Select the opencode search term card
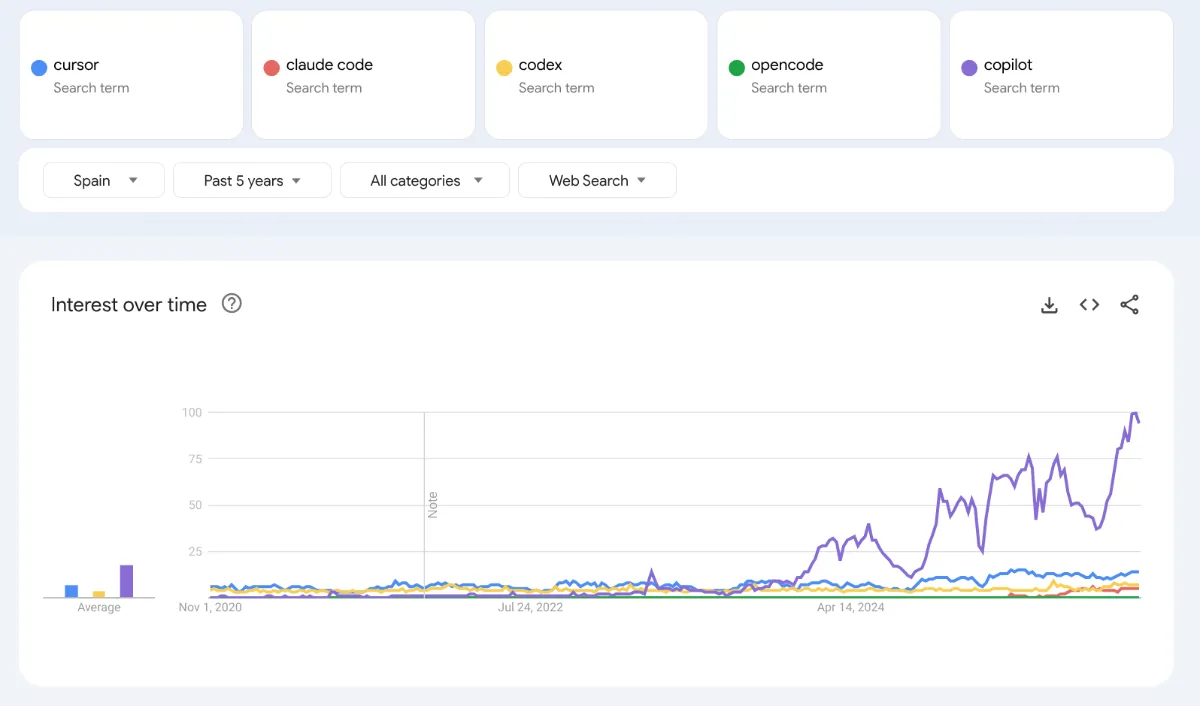The width and height of the screenshot is (1200, 706). [828, 75]
